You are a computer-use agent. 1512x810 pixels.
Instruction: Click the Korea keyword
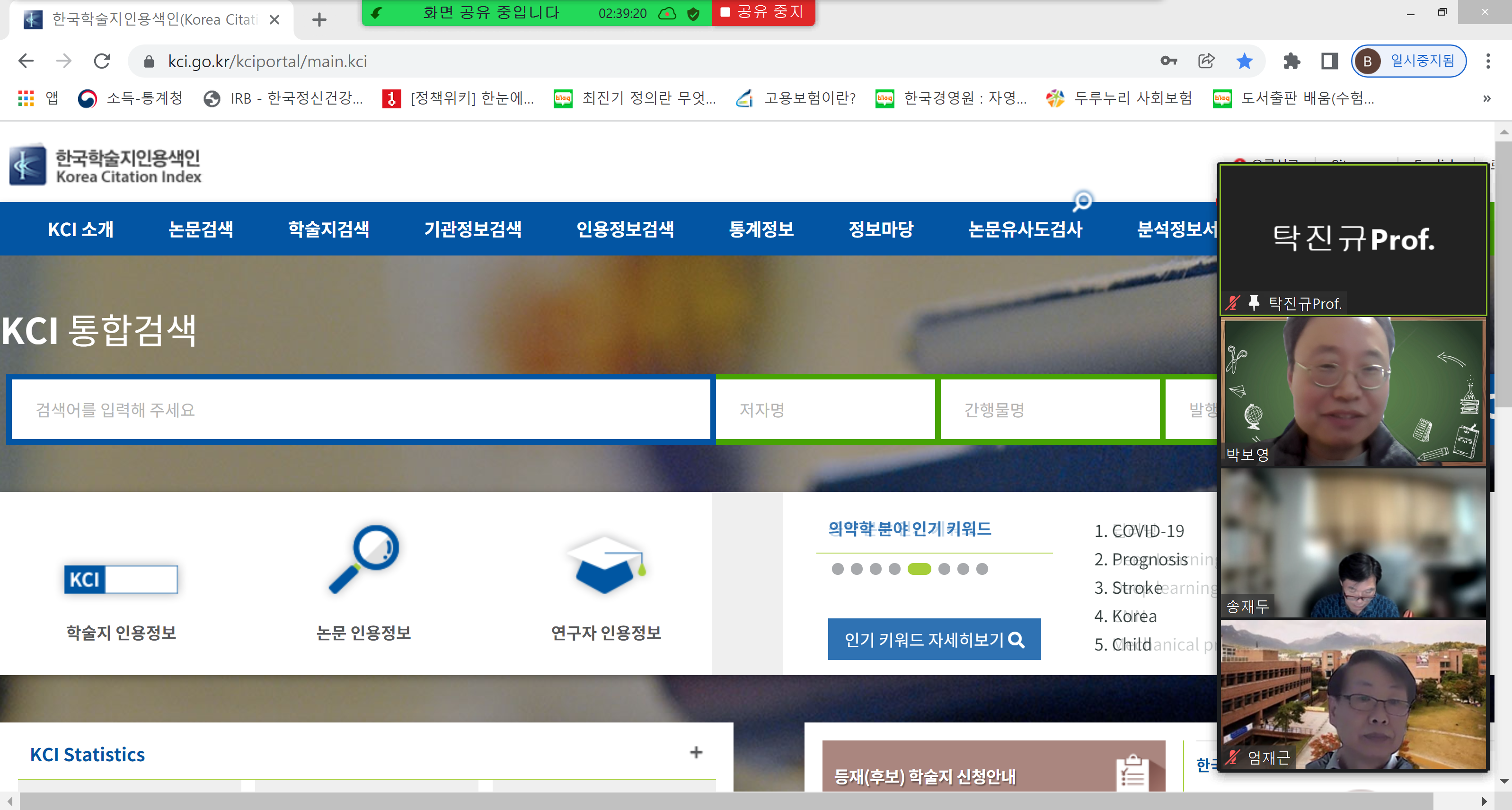point(1134,616)
